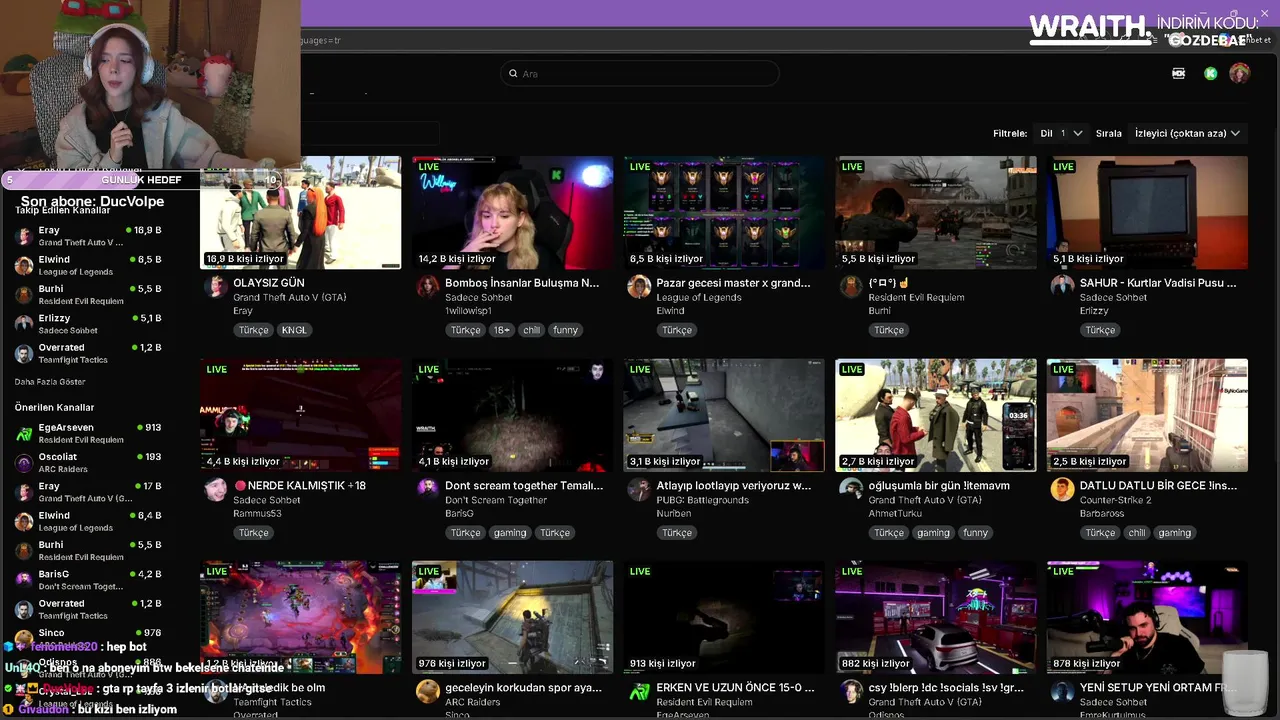Click Barbaross avatar beside DATLU DATLU title
Image resolution: width=1280 pixels, height=720 pixels.
tap(1062, 490)
